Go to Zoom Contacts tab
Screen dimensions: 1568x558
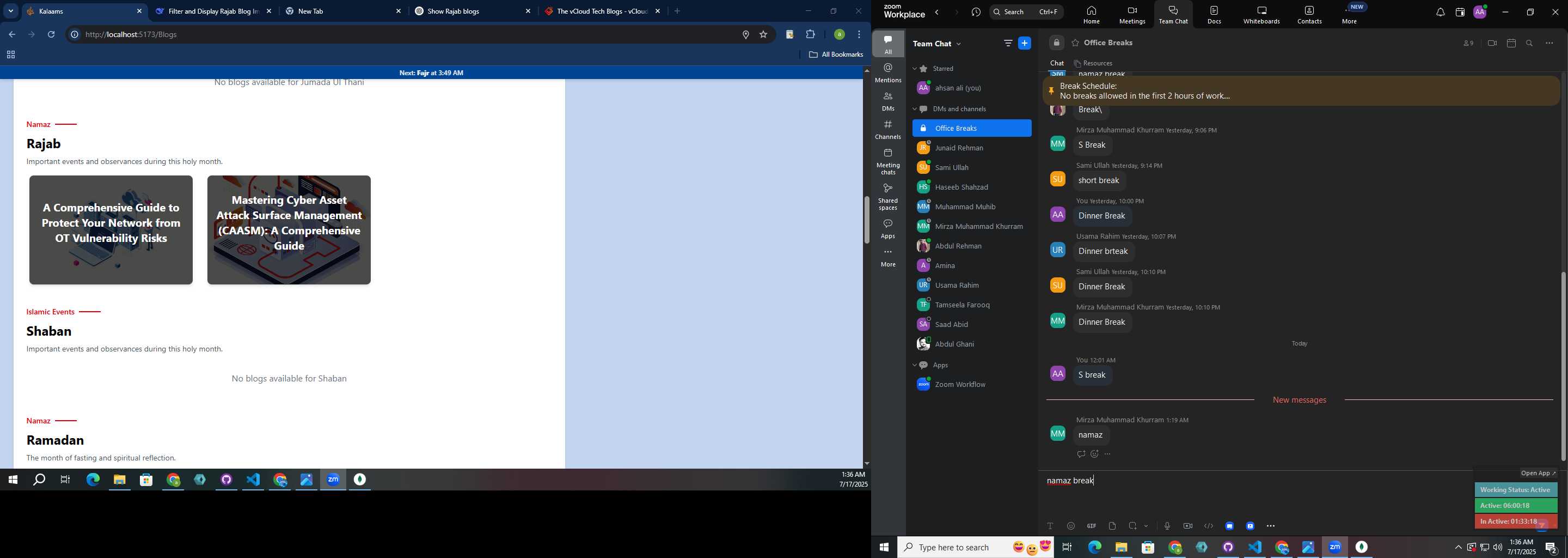1309,15
